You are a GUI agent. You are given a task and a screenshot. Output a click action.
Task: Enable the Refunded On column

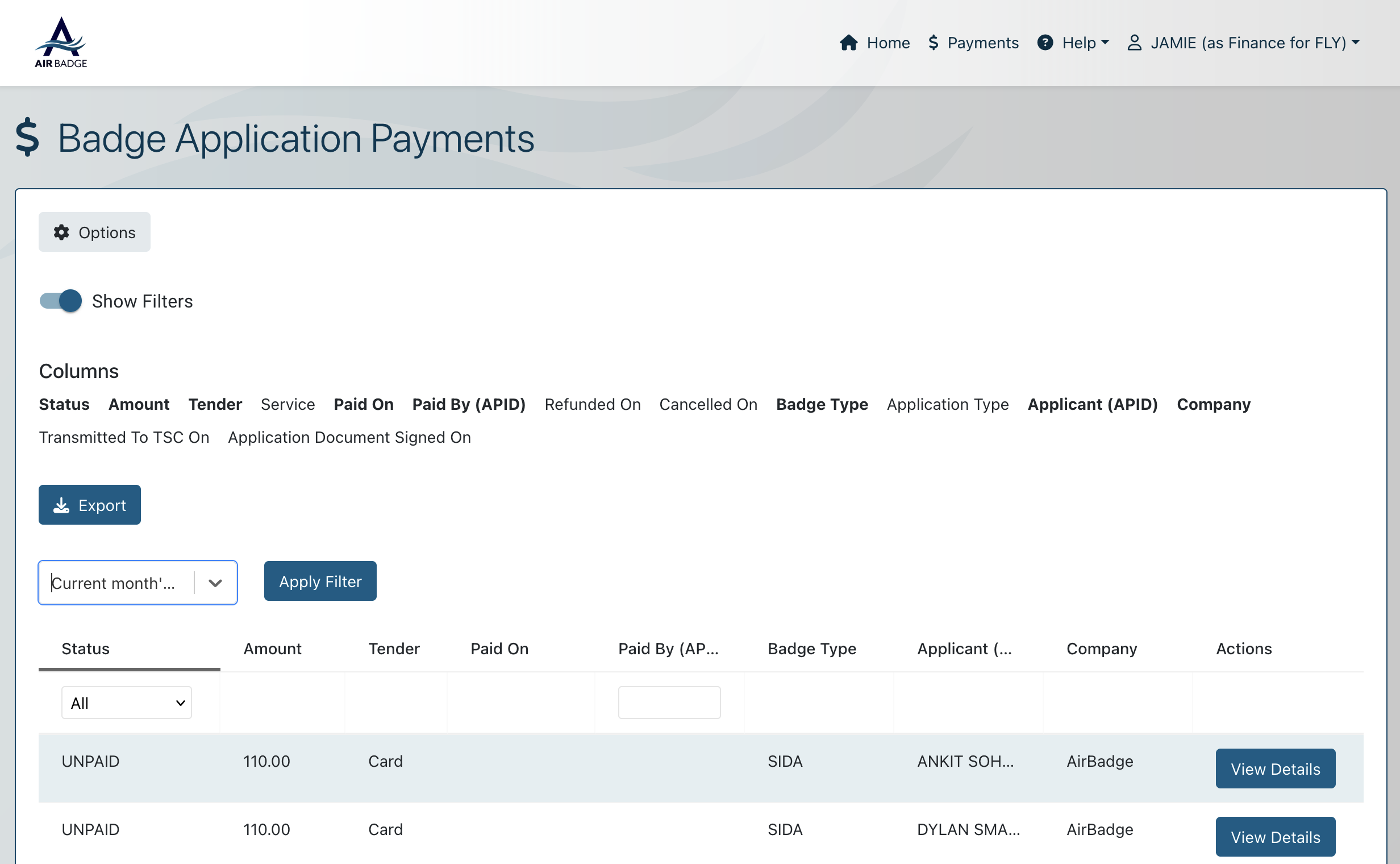(x=593, y=404)
